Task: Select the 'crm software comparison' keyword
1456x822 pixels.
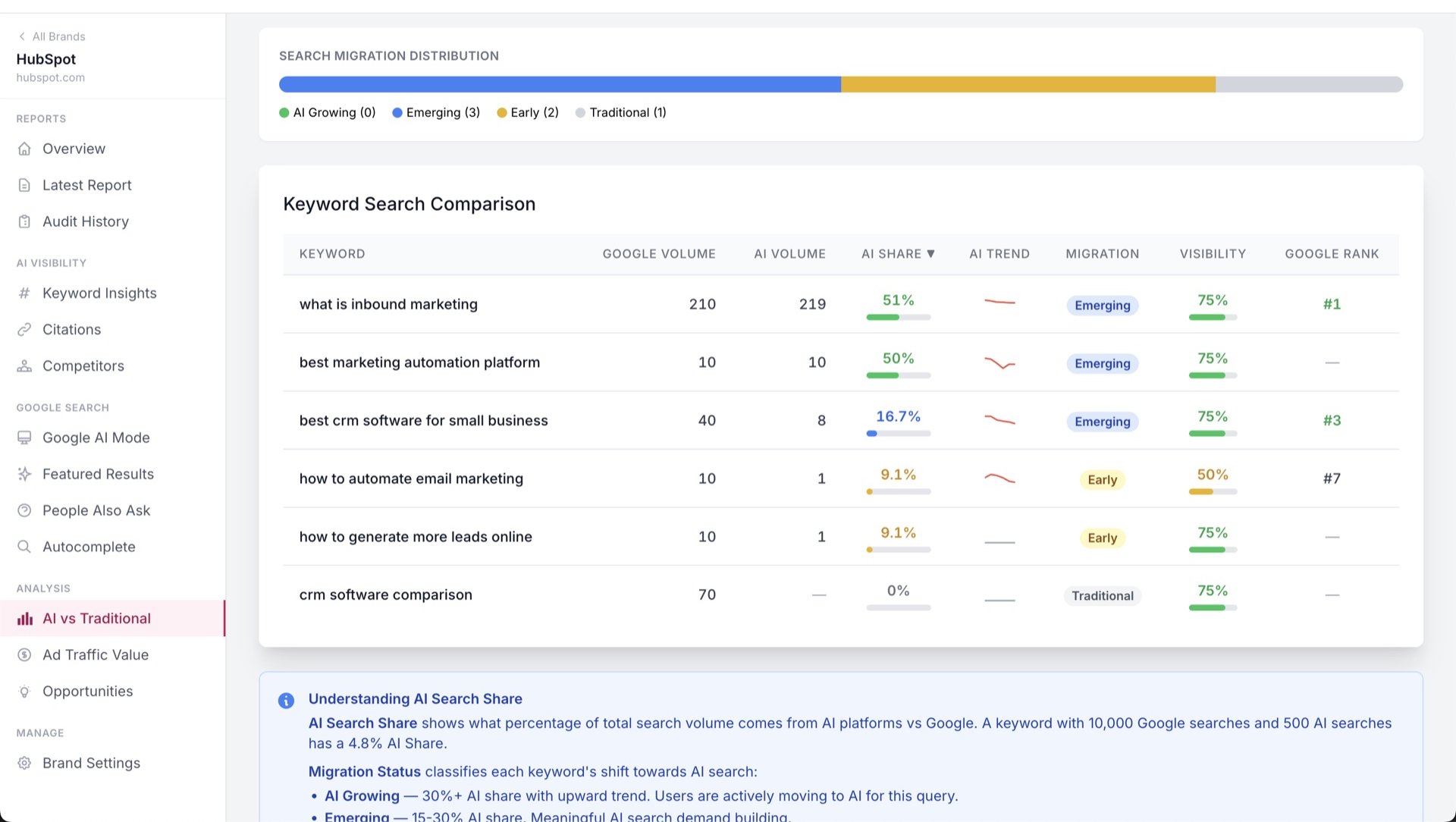Action: tap(385, 595)
